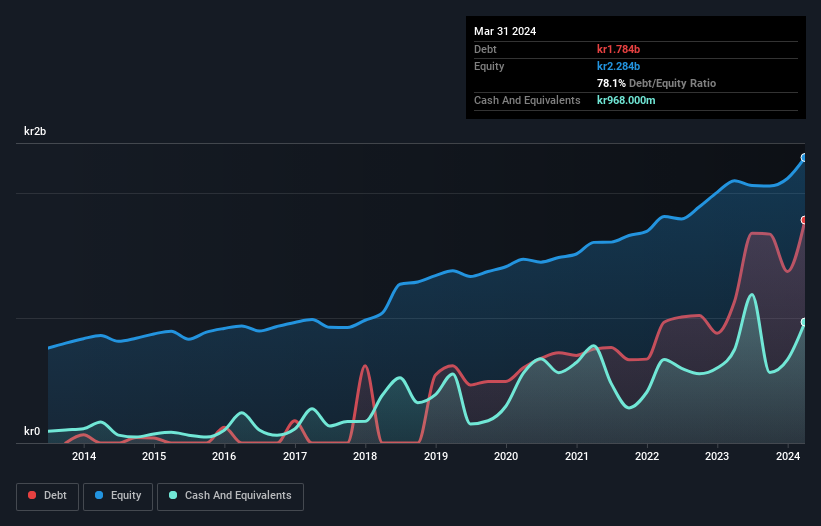Click the 2024 x-axis label
Viewport: 821px width, 526px height.
(x=788, y=456)
